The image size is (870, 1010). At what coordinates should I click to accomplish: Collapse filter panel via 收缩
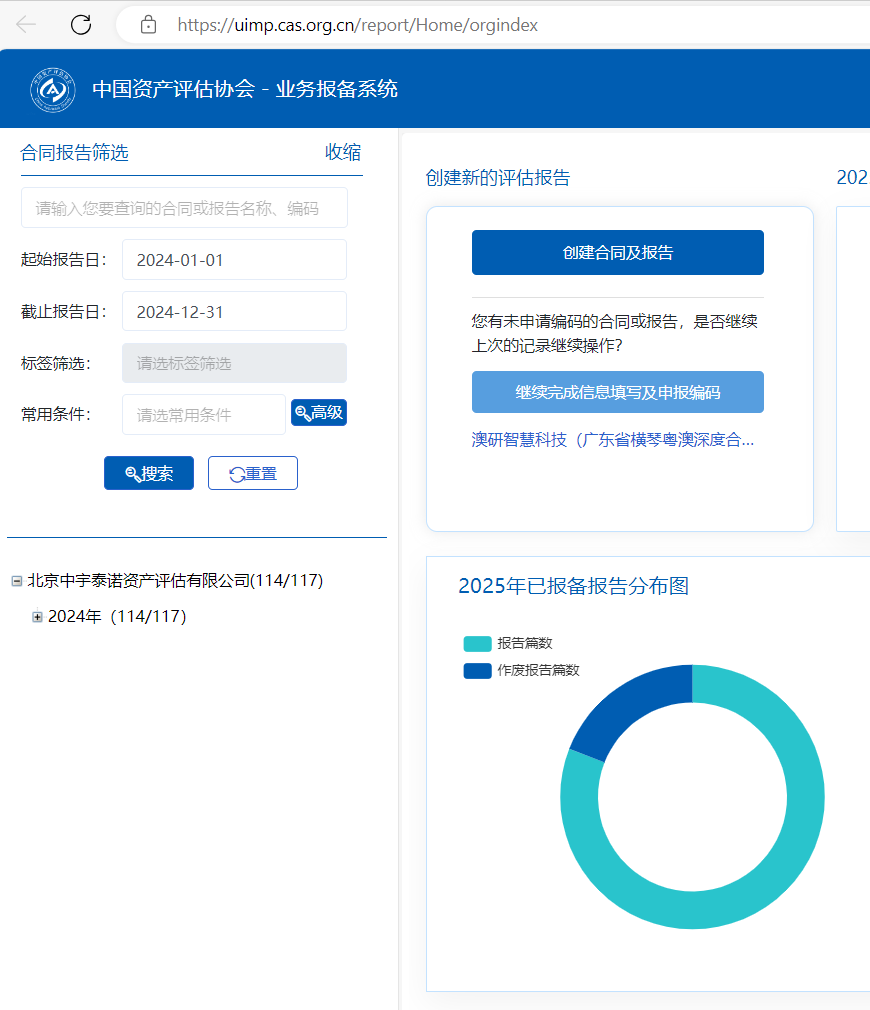click(x=343, y=153)
